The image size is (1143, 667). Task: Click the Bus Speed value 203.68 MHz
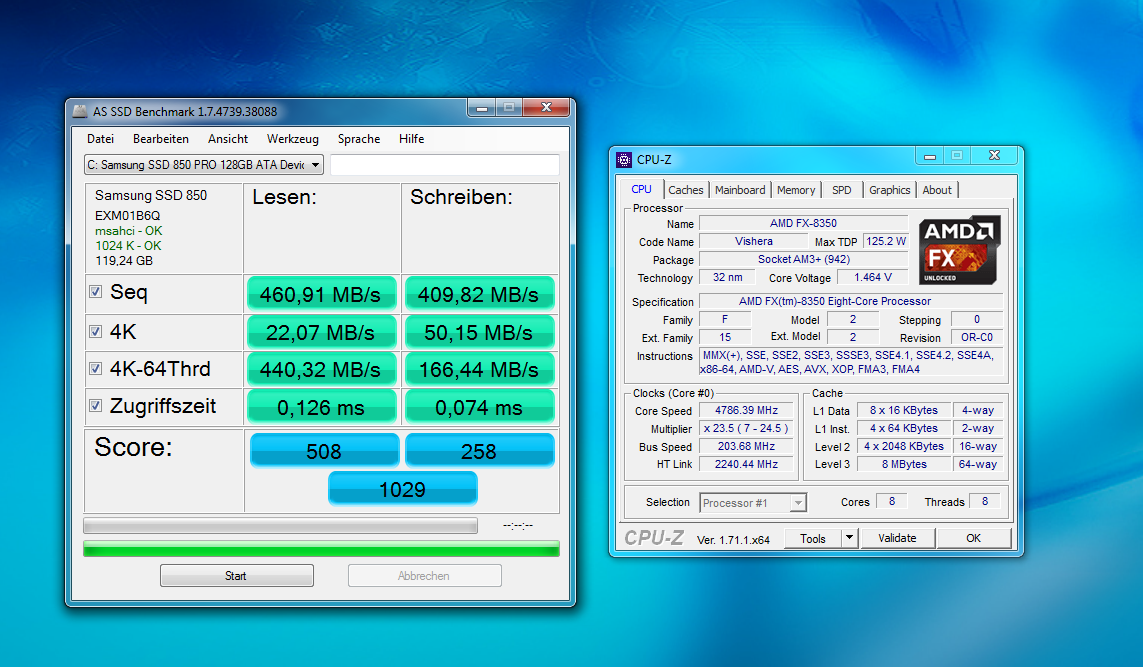(x=746, y=446)
